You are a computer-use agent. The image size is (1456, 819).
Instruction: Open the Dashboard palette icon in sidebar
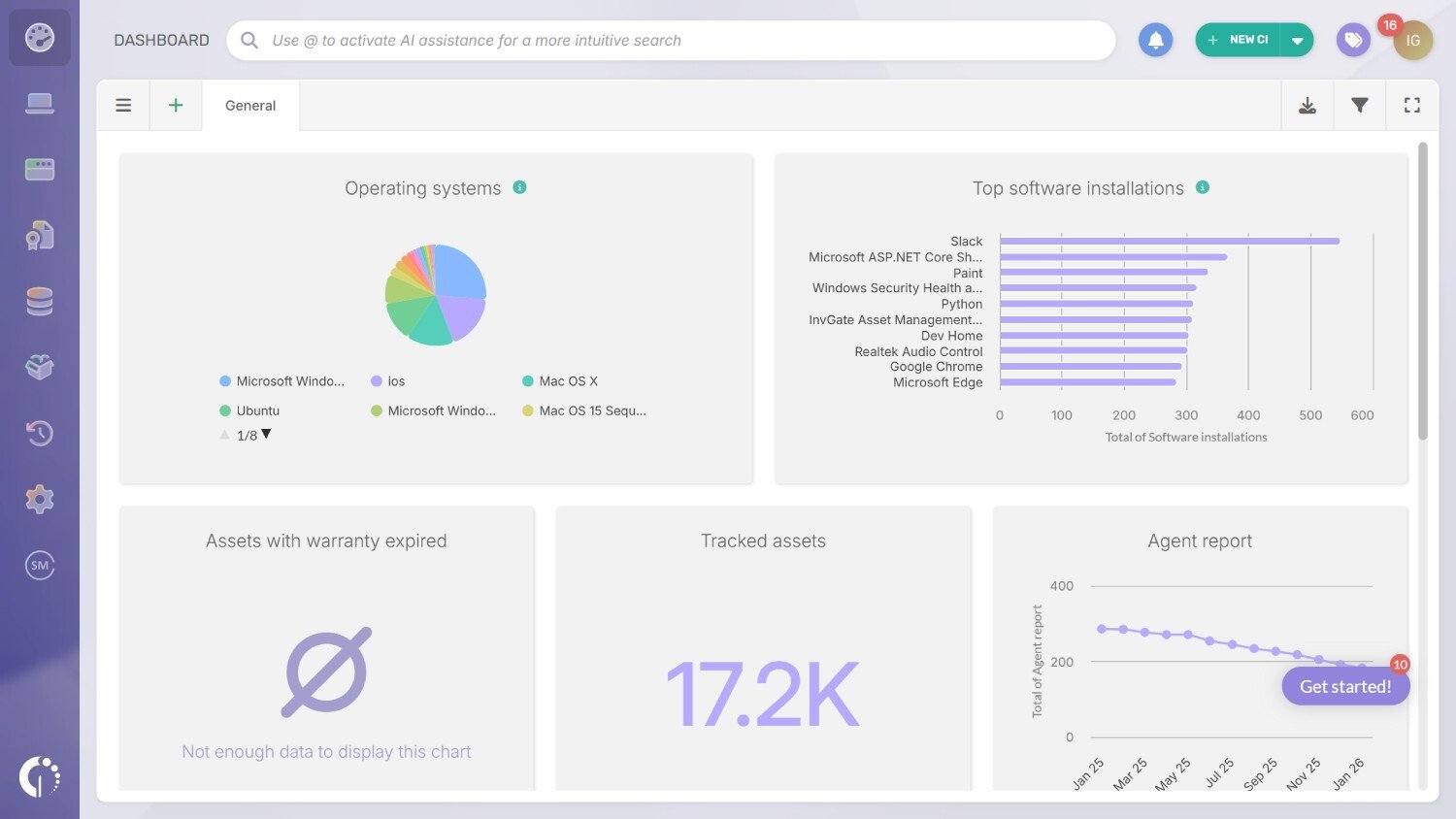click(x=40, y=37)
